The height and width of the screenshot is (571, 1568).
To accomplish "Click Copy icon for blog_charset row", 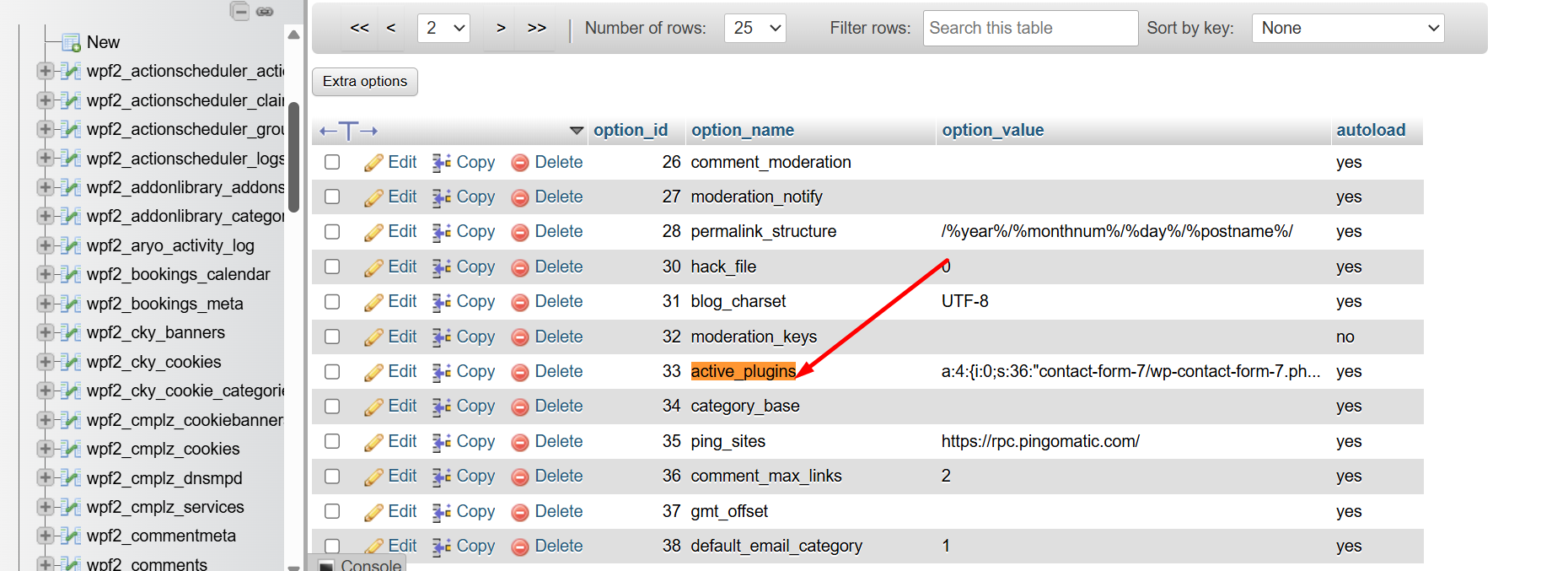I will [x=442, y=302].
